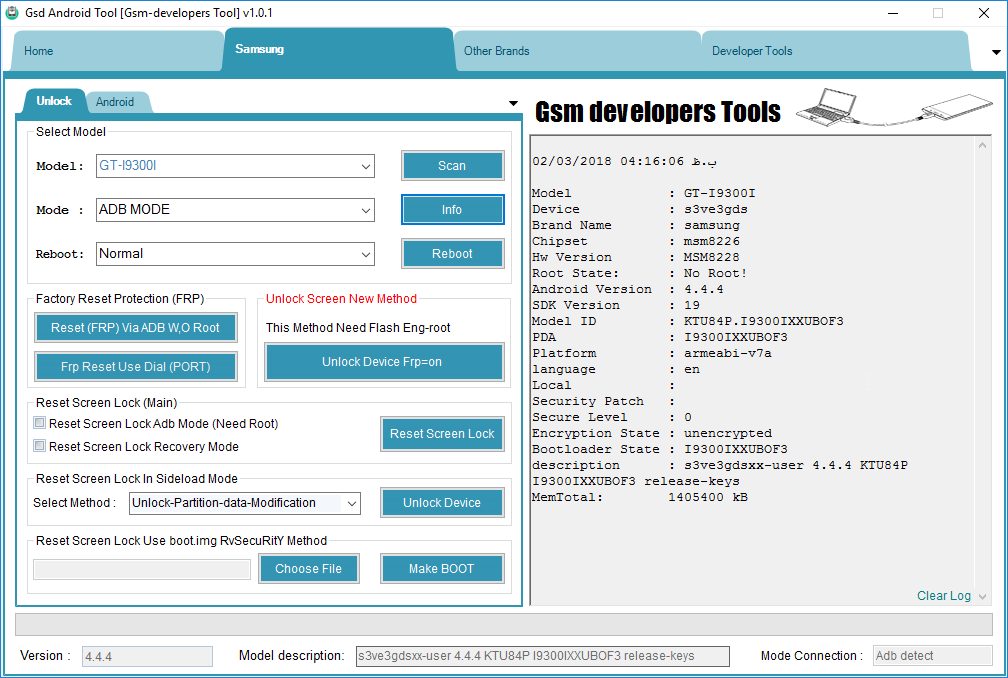
Task: Click the log line 'PDA : I9300IXXUBOF3'
Action: [660, 337]
